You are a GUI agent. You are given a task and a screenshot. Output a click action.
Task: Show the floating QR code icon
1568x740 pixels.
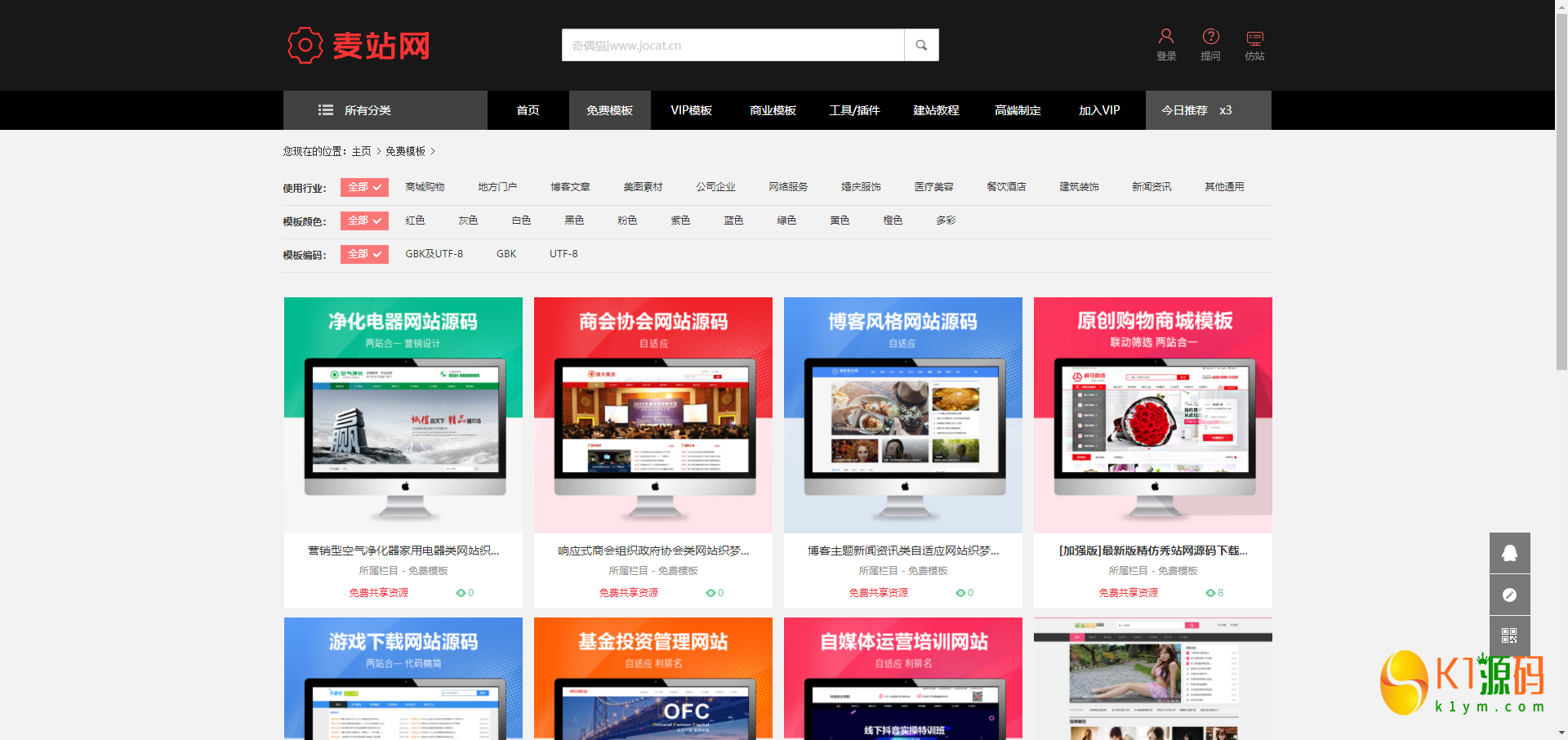(x=1509, y=635)
